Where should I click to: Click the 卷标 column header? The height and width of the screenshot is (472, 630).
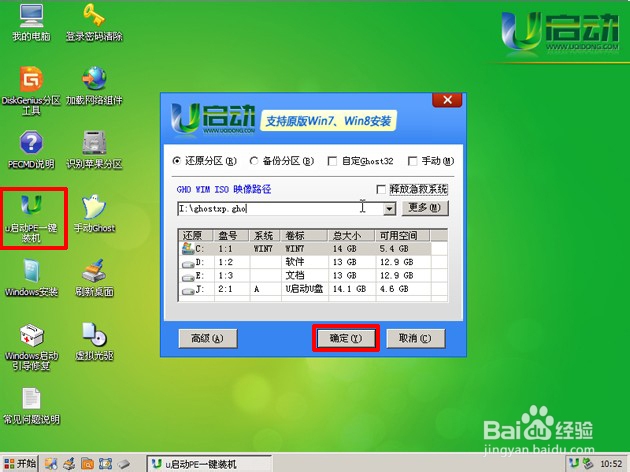[305, 235]
